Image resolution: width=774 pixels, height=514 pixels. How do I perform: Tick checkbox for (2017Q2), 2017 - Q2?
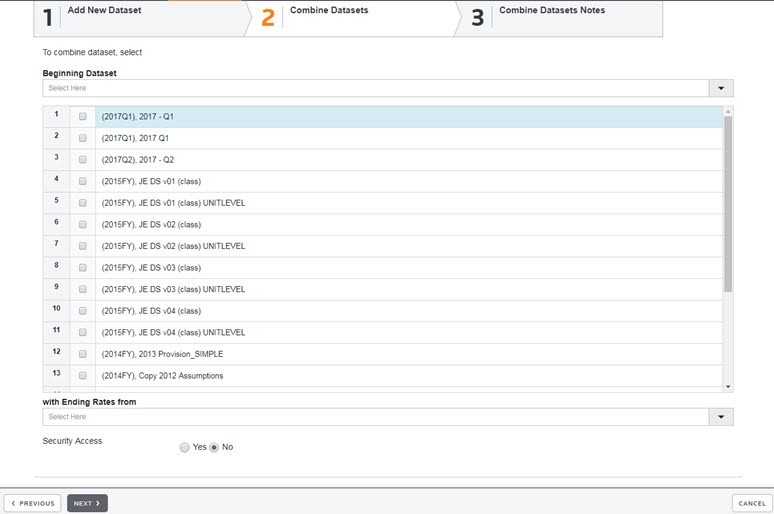tap(83, 160)
